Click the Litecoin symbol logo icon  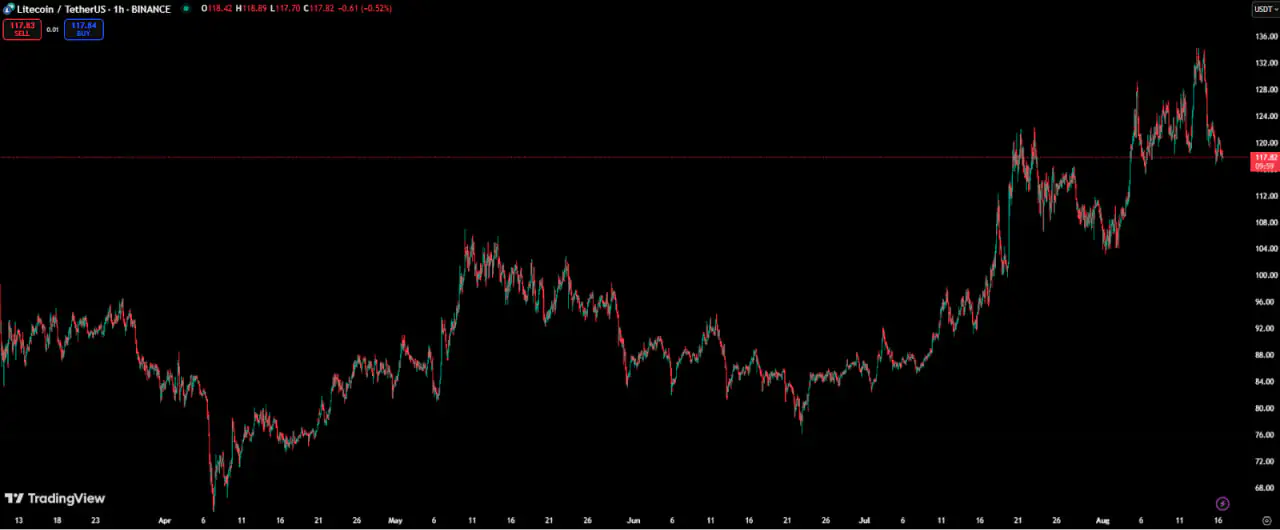click(x=9, y=8)
